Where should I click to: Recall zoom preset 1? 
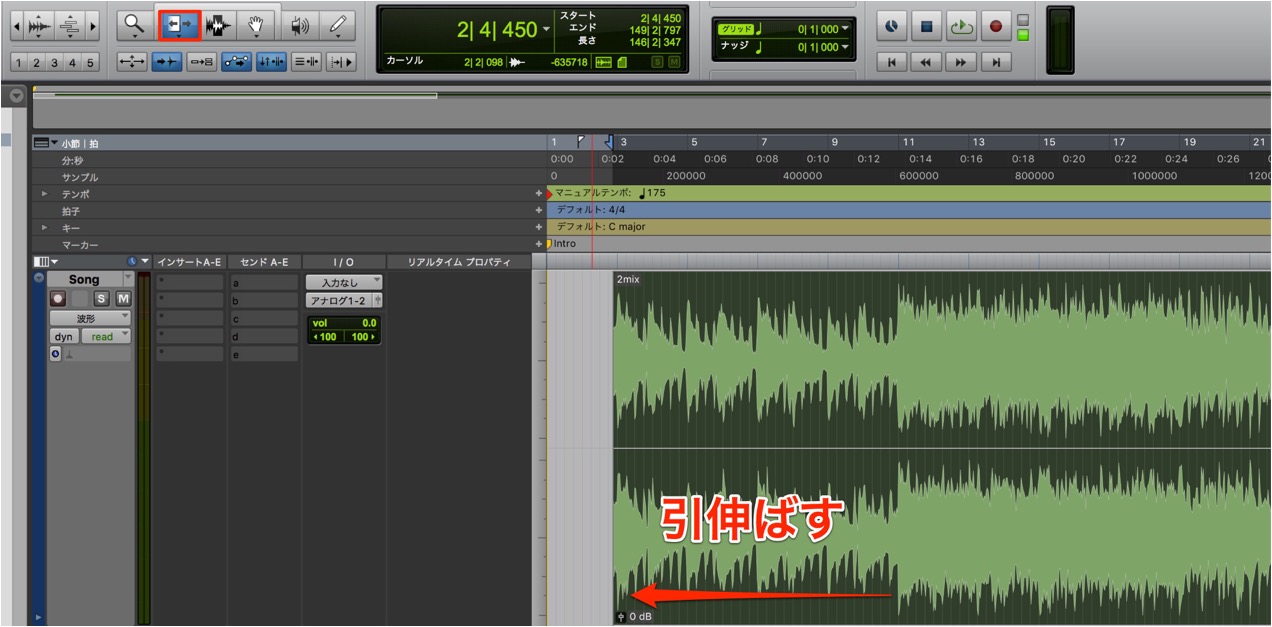point(18,62)
